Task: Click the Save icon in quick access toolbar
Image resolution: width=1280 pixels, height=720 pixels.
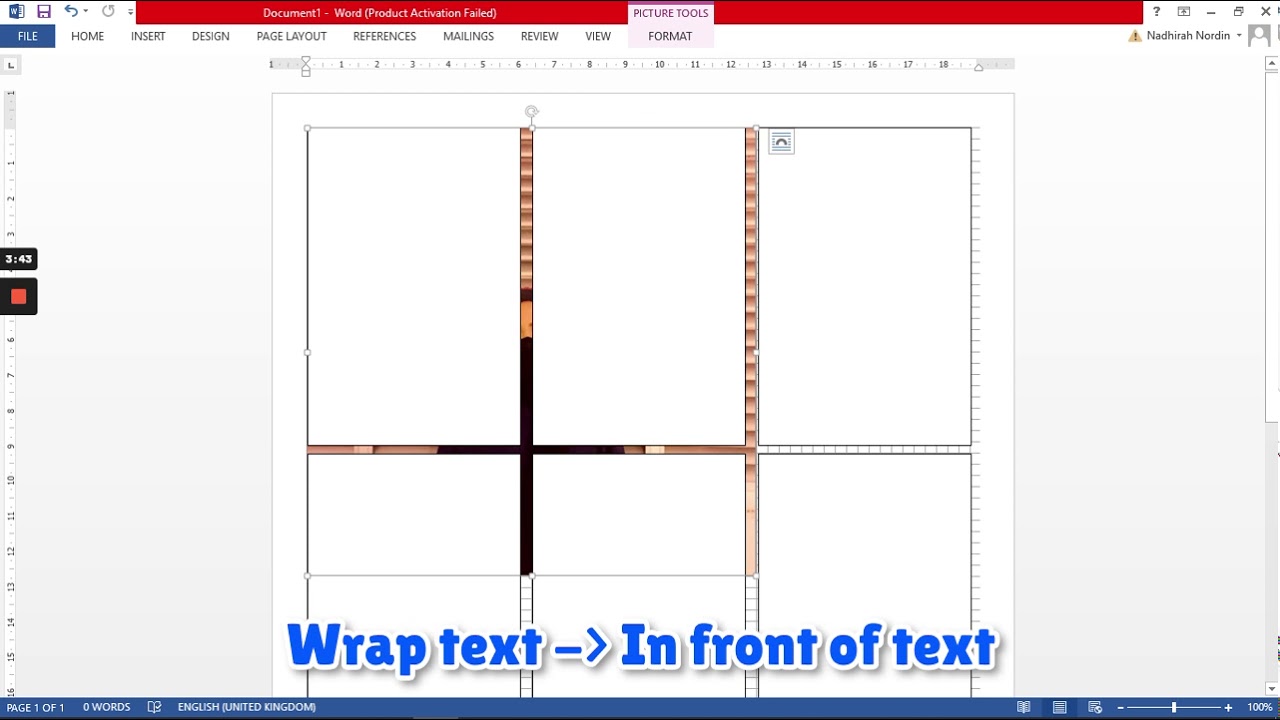Action: coord(43,12)
